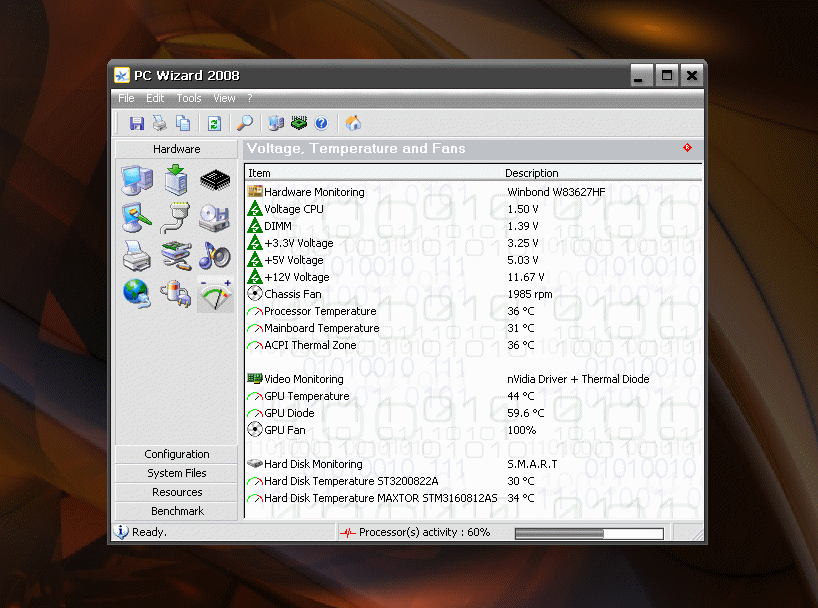Click the disk drives icon in Hardware panel
This screenshot has height=608, width=818.
[215, 218]
